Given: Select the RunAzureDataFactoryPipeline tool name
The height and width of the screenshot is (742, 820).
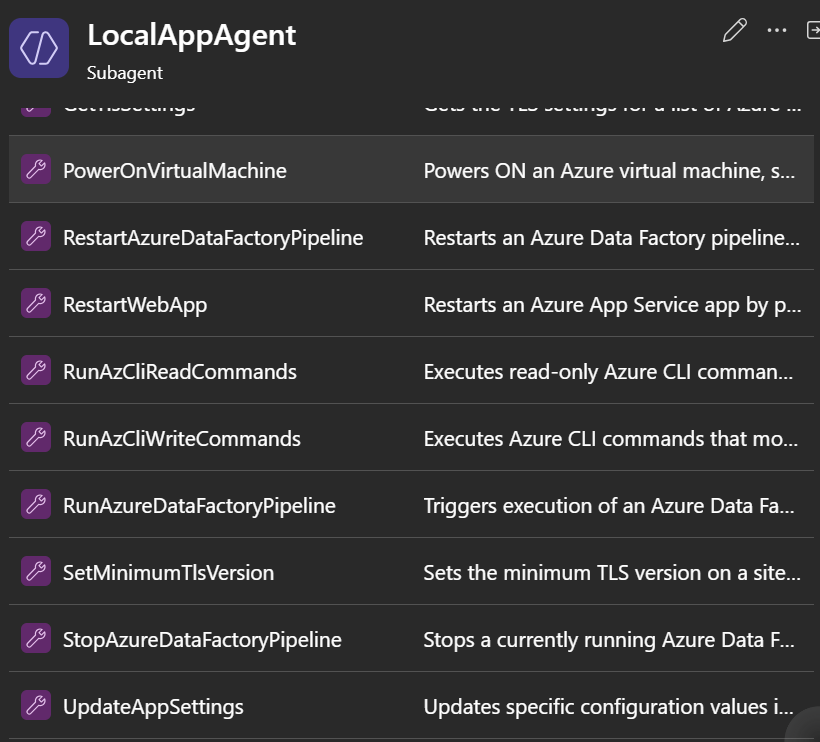Looking at the screenshot, I should (x=199, y=505).
